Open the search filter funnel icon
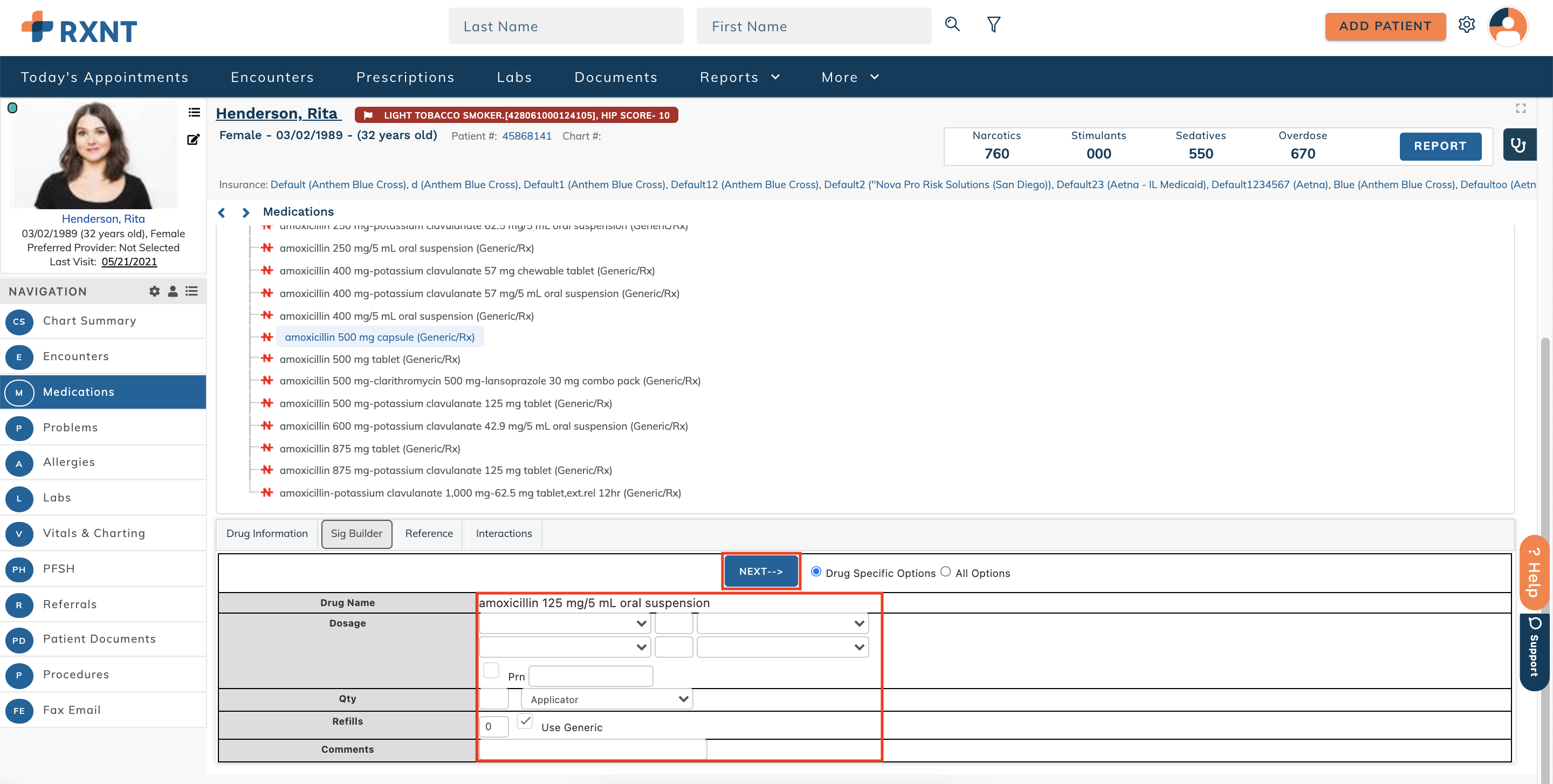 [x=993, y=25]
